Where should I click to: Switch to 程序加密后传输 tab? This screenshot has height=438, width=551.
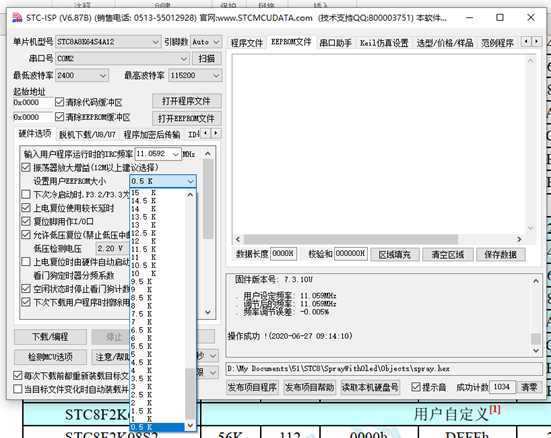152,134
